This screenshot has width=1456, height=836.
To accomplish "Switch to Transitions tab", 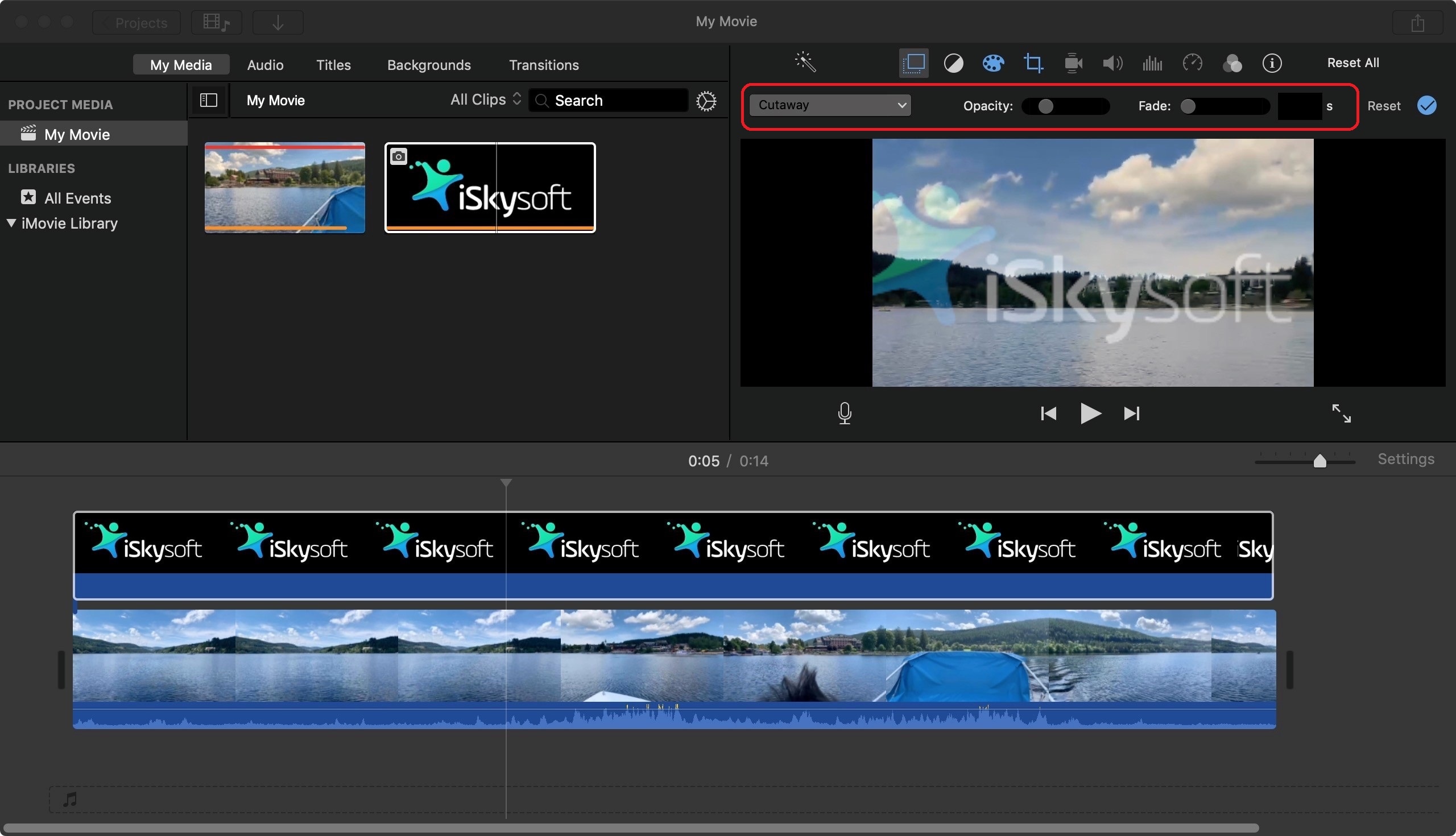I will tap(543, 64).
